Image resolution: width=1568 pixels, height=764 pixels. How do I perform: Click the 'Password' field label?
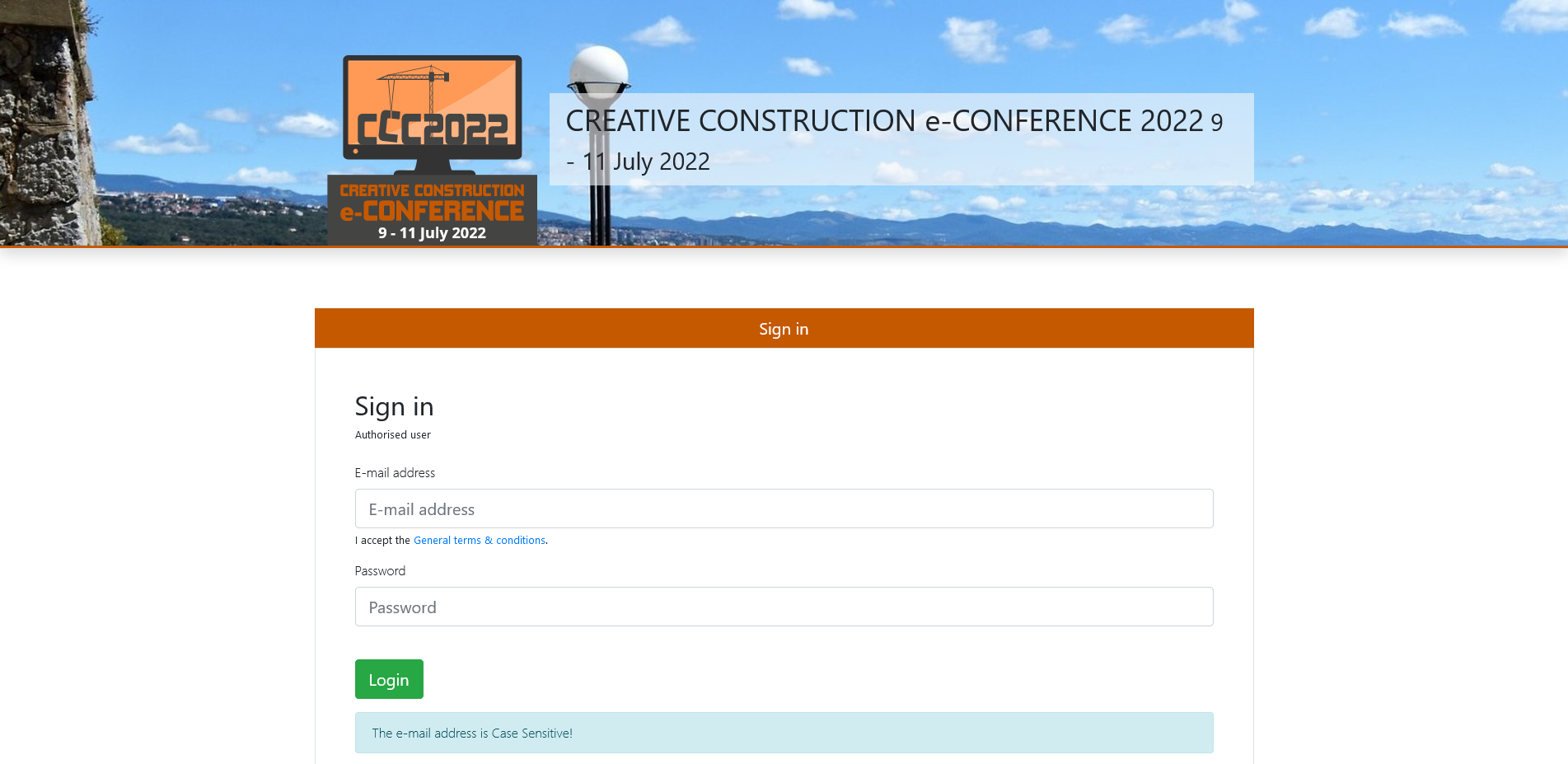pyautogui.click(x=380, y=571)
